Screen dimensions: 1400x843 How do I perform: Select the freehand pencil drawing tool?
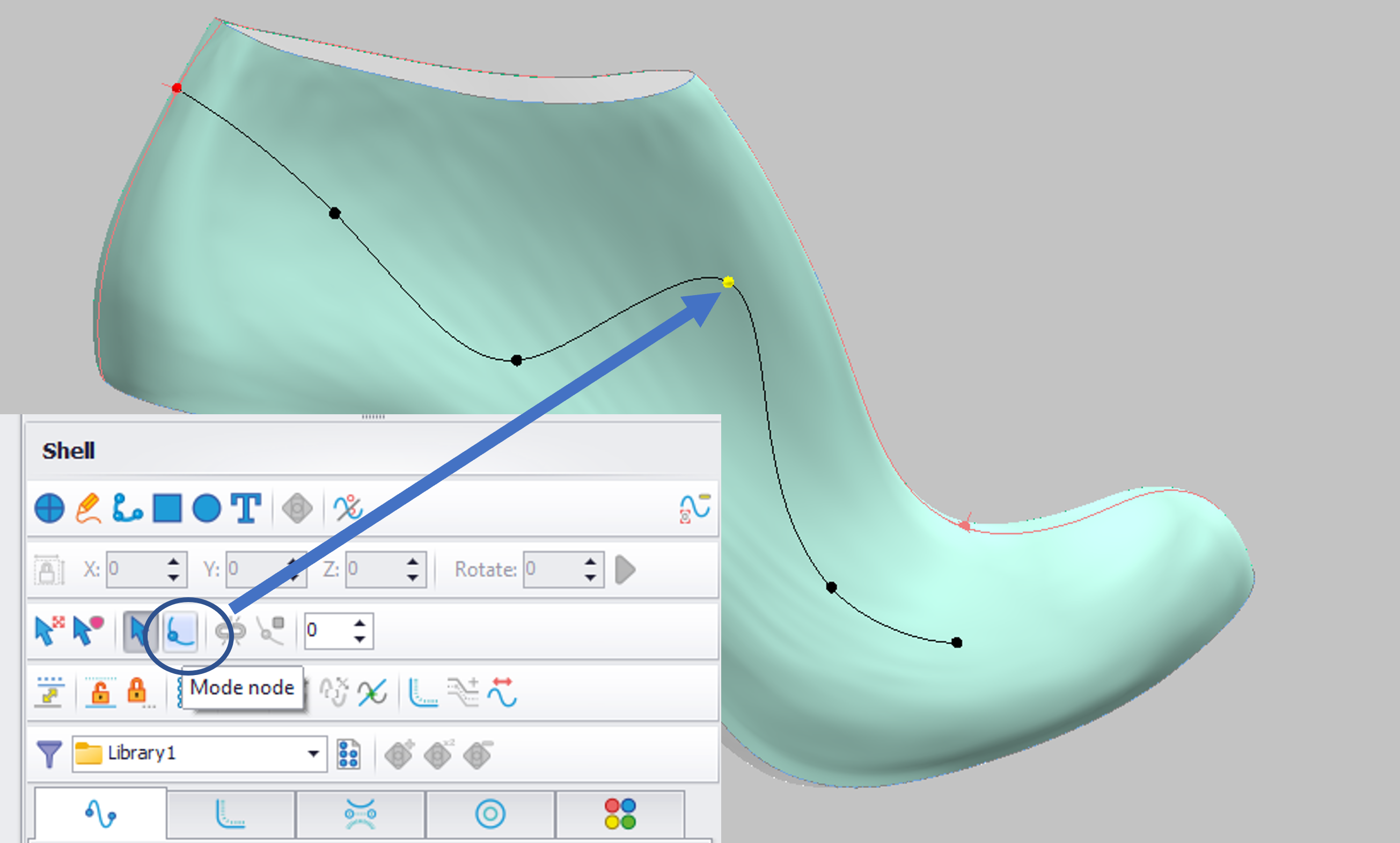pos(89,508)
